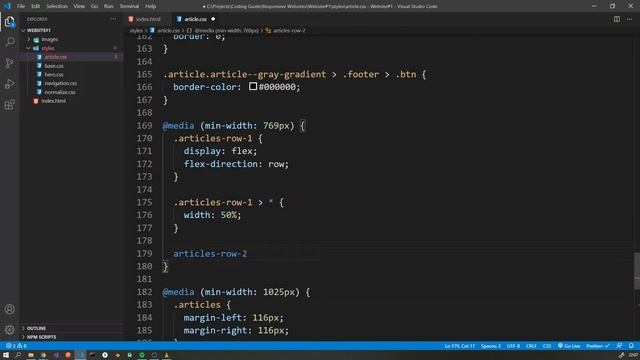Image resolution: width=640 pixels, height=360 pixels.
Task: Split the editor to the right
Action: 617,19
